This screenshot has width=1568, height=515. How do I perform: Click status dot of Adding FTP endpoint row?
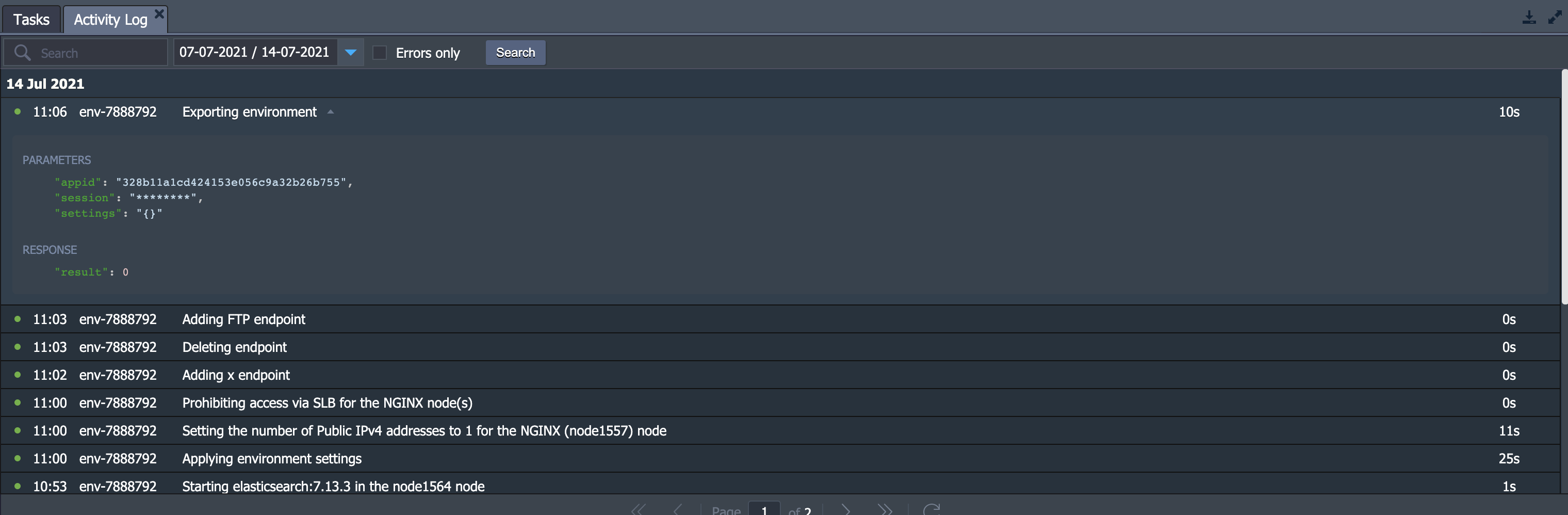point(18,319)
